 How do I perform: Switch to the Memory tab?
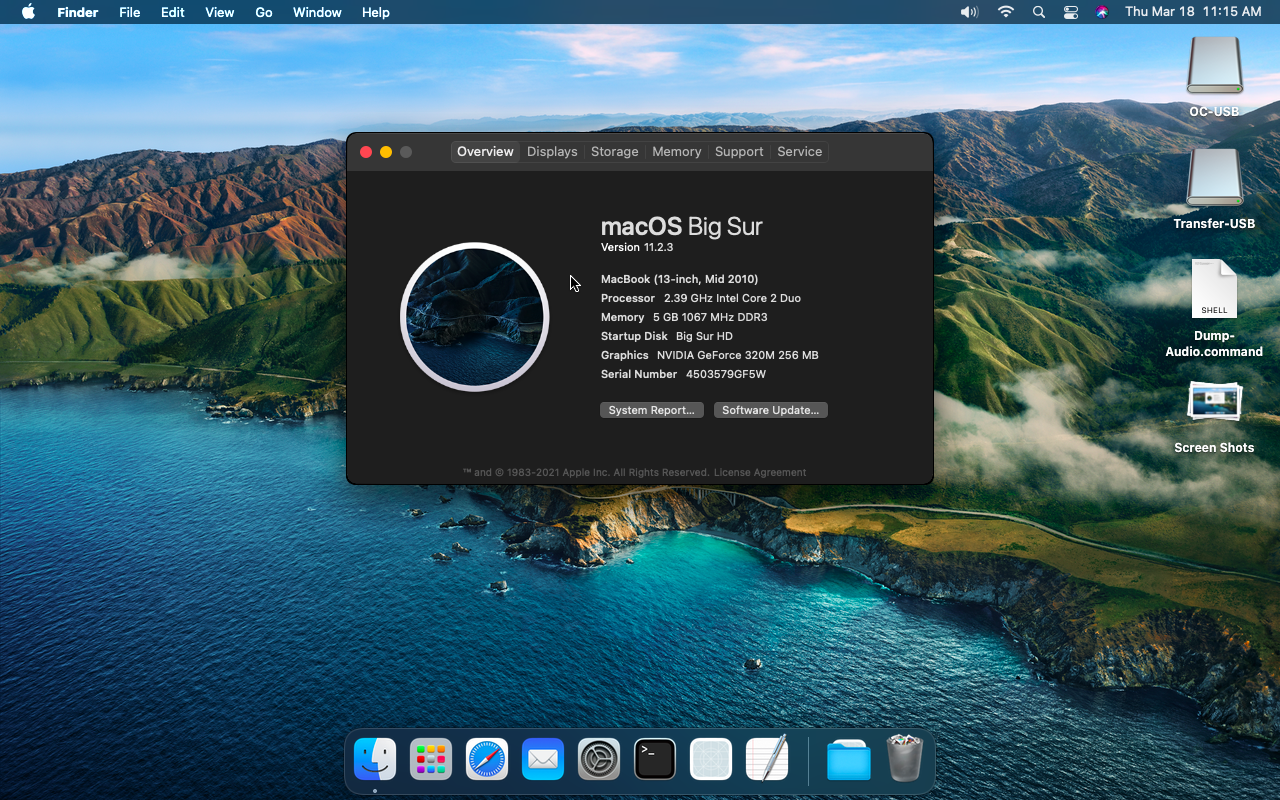pyautogui.click(x=676, y=152)
